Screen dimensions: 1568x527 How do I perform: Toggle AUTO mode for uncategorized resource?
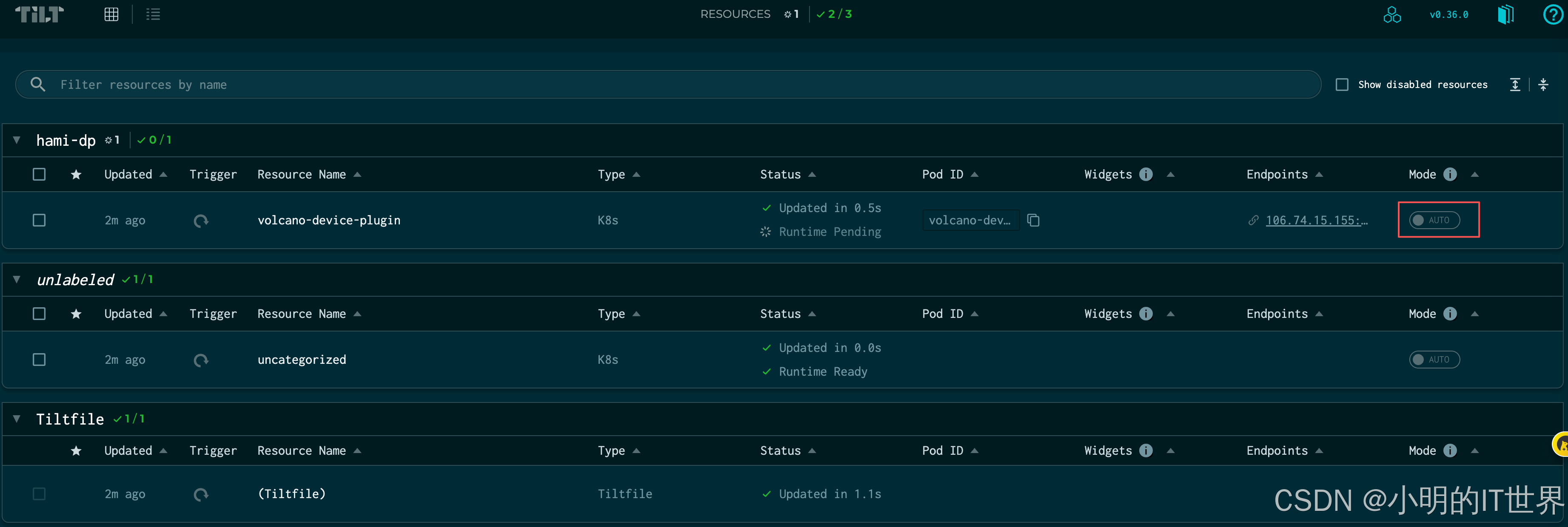coord(1434,359)
